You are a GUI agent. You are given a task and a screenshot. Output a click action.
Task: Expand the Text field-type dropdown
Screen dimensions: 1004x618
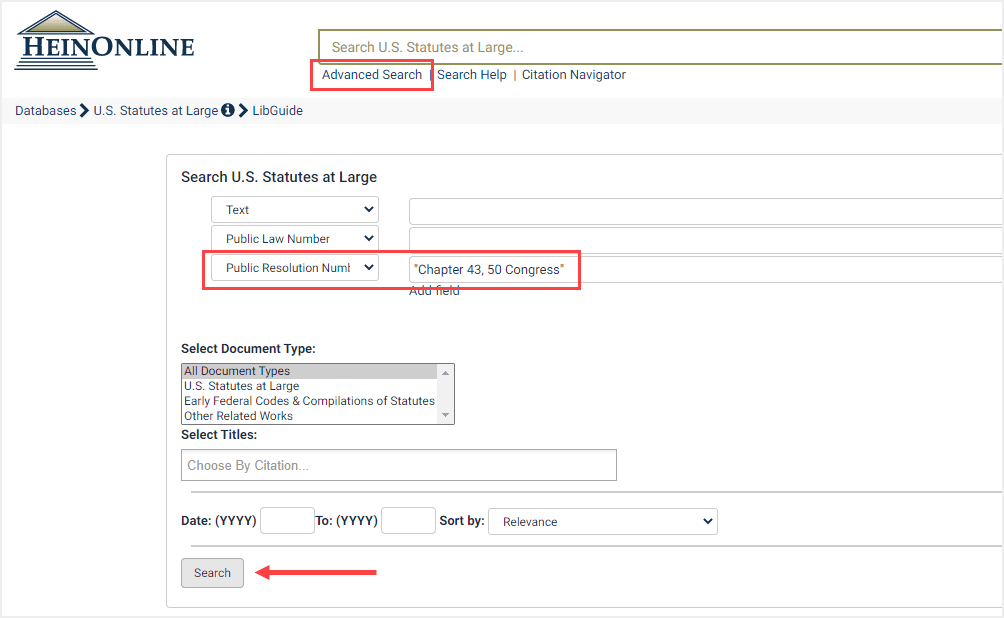(295, 209)
